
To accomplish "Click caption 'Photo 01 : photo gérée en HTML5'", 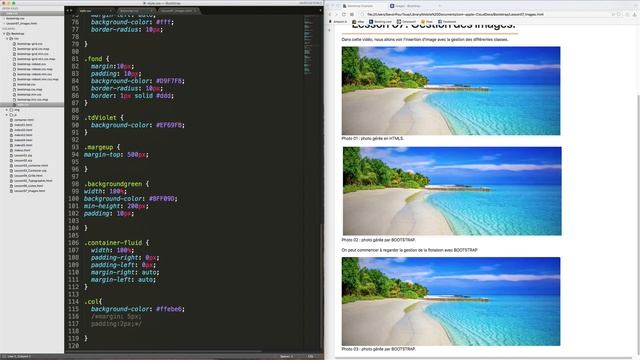I will click(372, 138).
